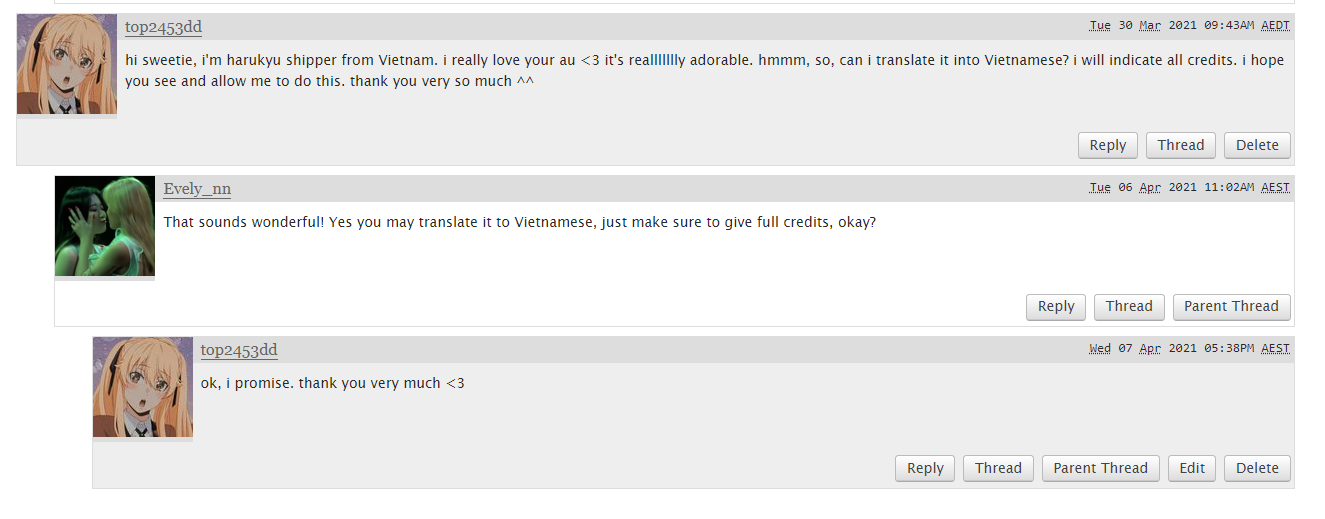Open Thread for the 30 Mar comment
The image size is (1325, 519).
pyautogui.click(x=1181, y=145)
